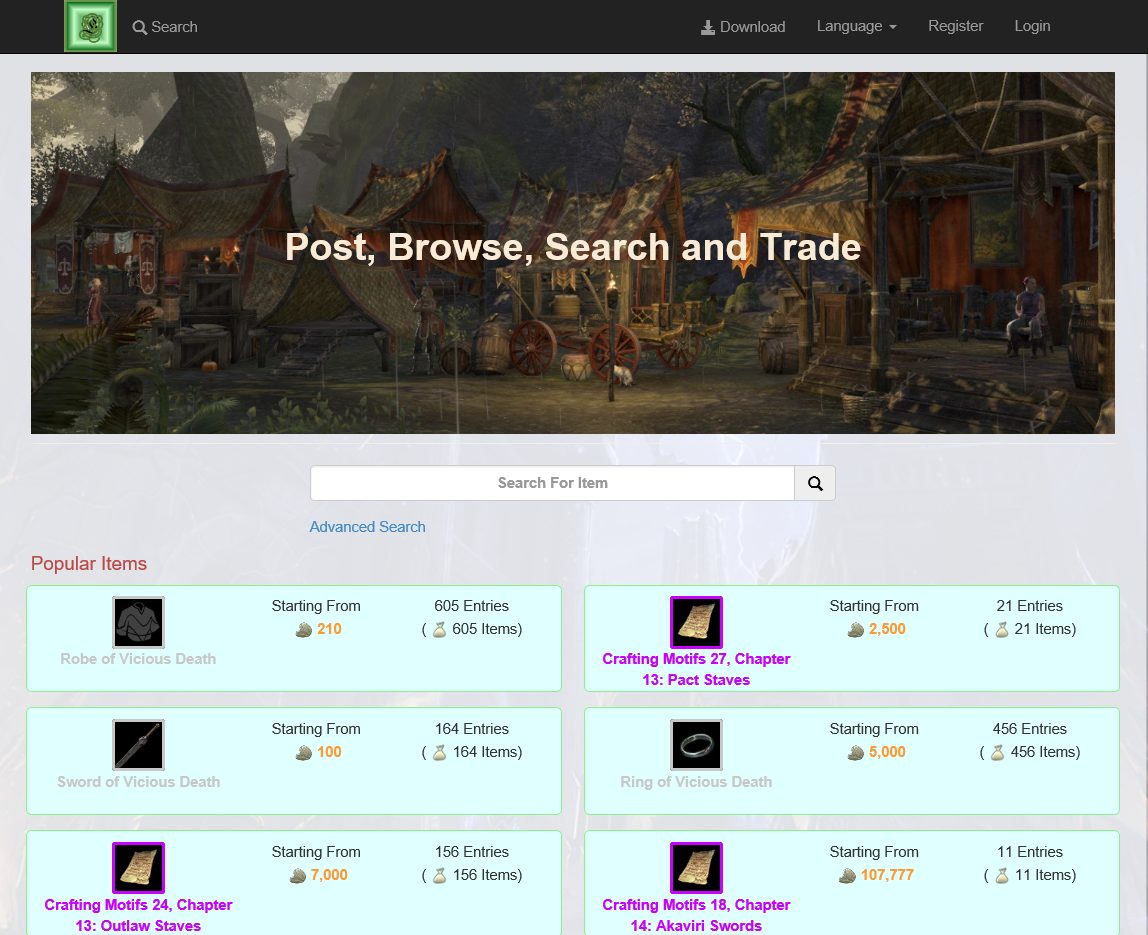Image resolution: width=1148 pixels, height=935 pixels.
Task: Click the green site logo icon
Action: click(90, 26)
